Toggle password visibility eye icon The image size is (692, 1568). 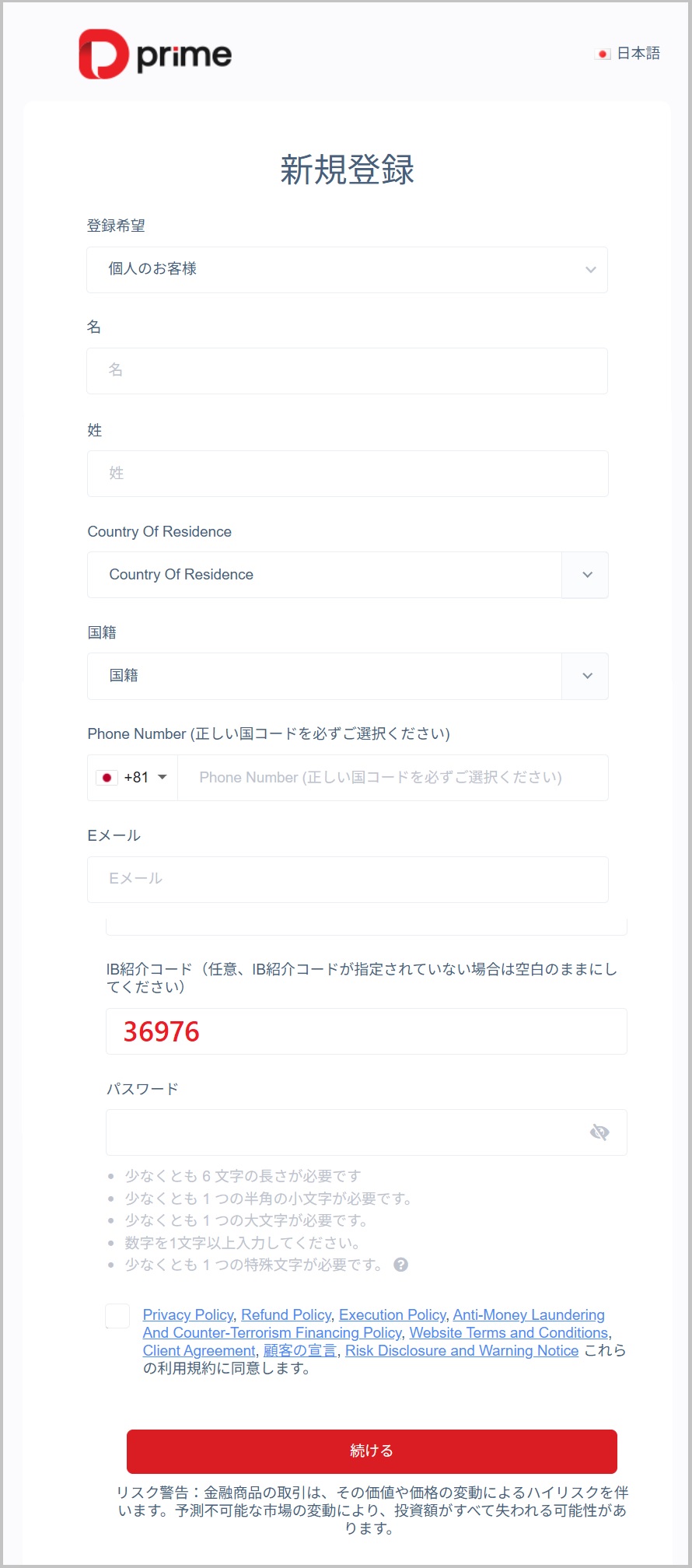click(x=599, y=1132)
